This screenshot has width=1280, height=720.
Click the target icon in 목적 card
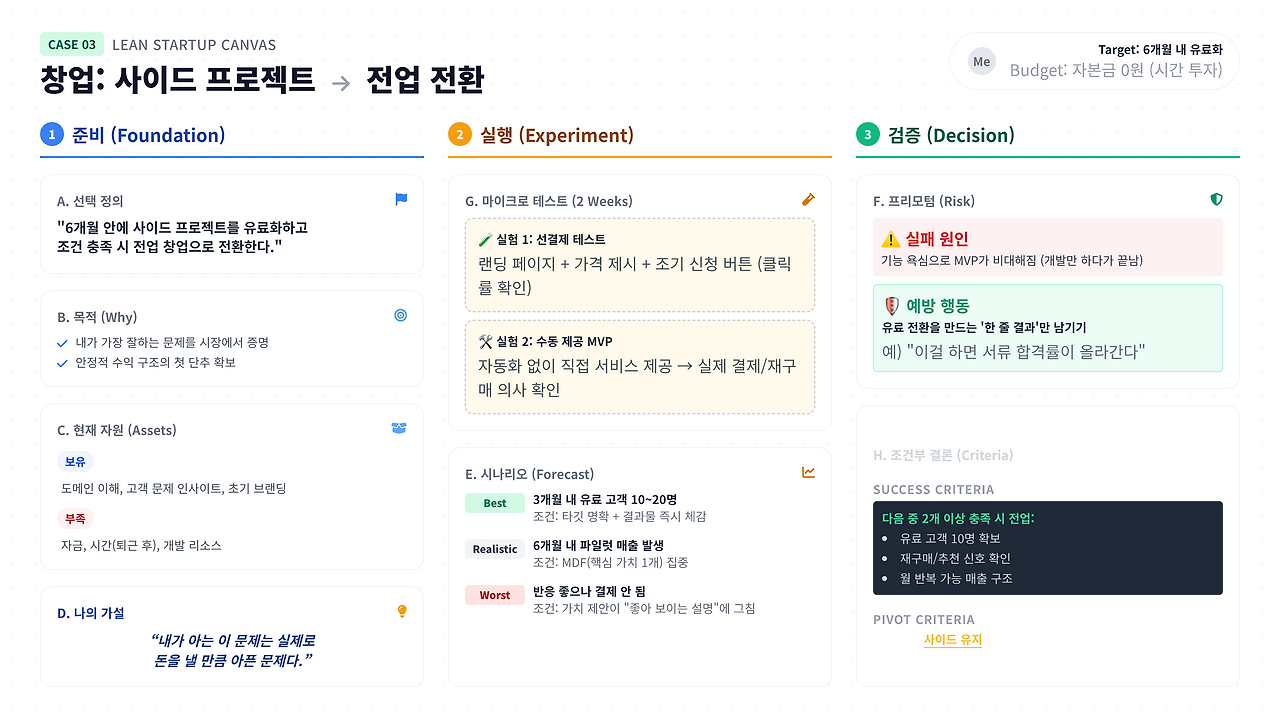401,315
